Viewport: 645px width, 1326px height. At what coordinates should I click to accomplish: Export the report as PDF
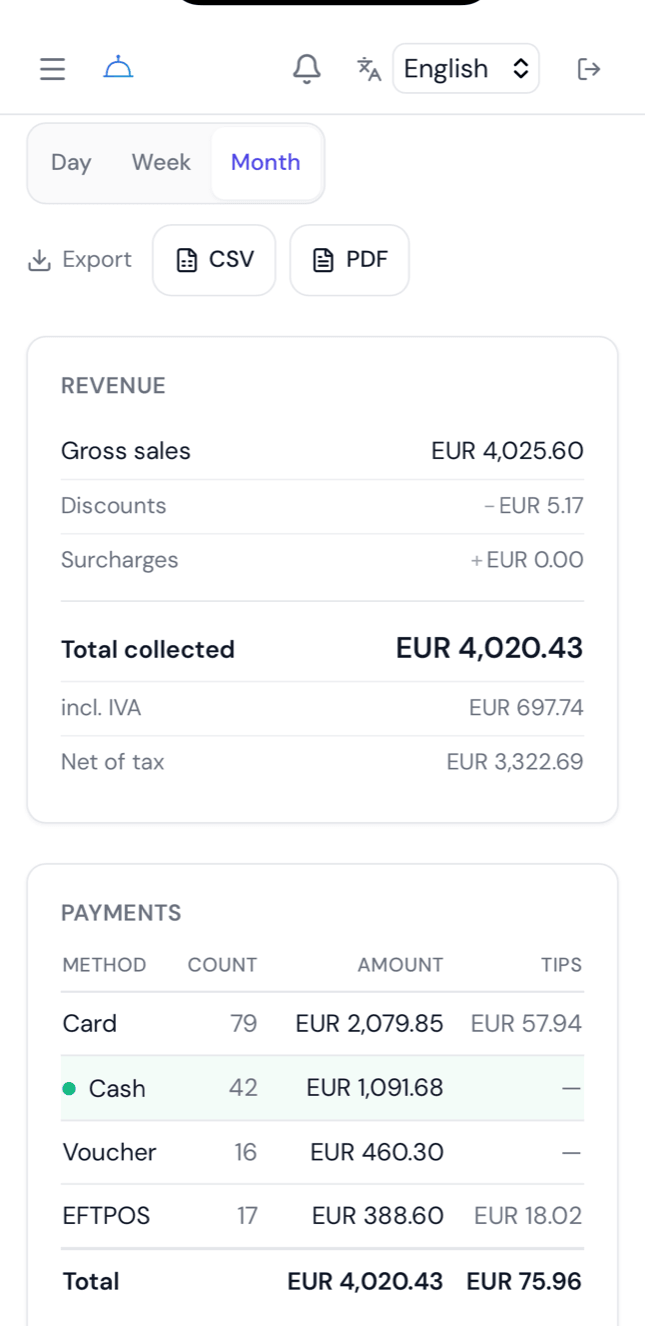(350, 260)
